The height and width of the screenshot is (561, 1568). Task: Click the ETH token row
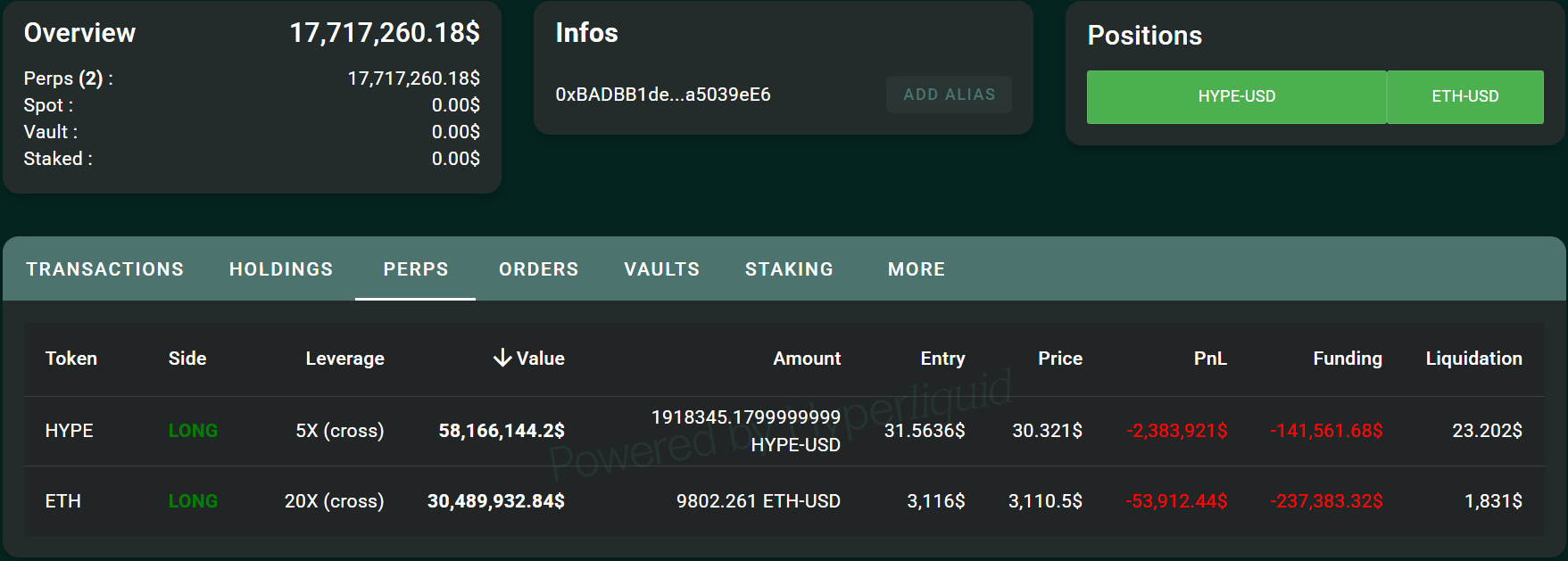point(63,501)
